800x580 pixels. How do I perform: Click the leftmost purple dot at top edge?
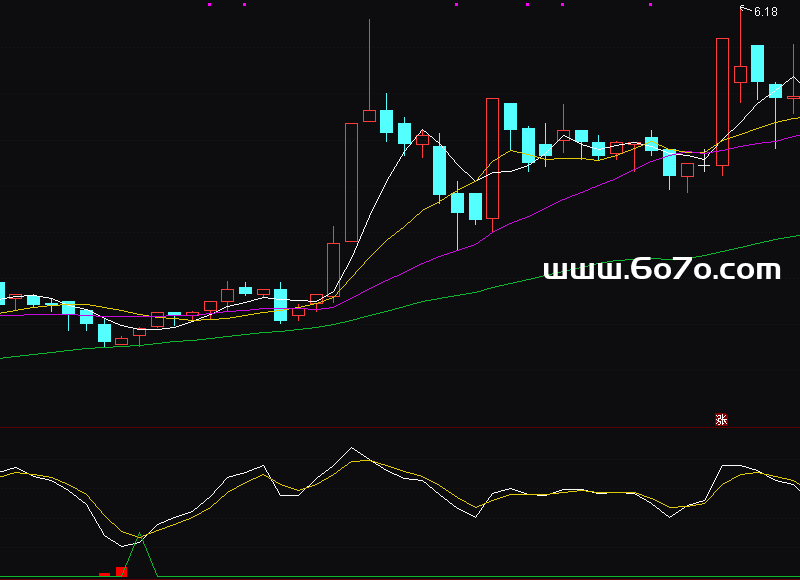point(209,4)
